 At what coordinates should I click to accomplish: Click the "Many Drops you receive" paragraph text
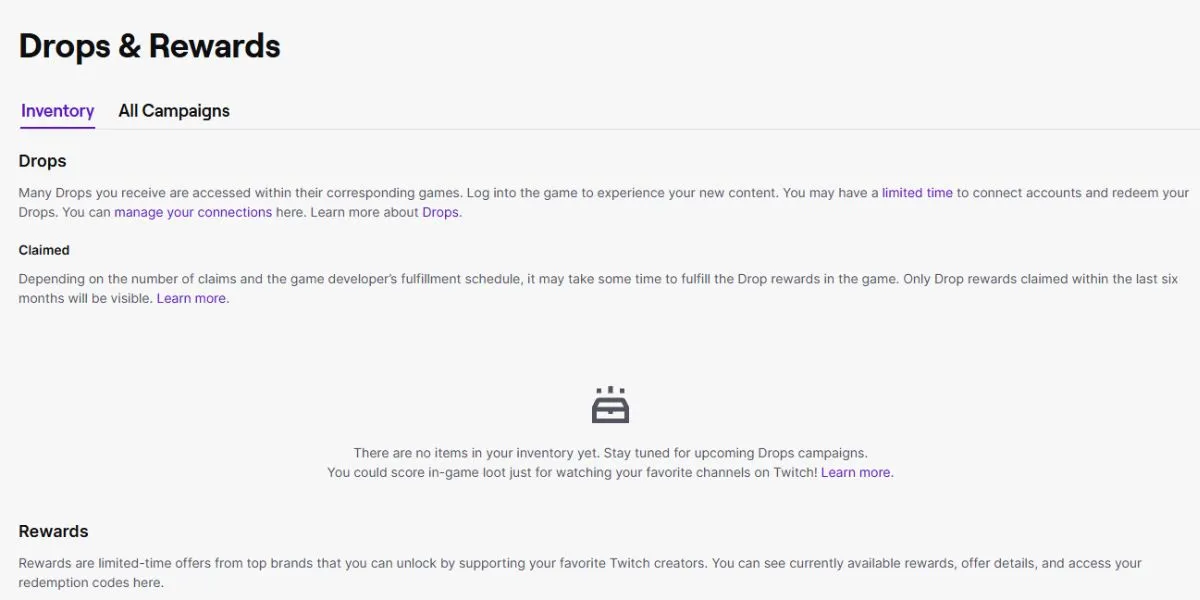tap(604, 203)
